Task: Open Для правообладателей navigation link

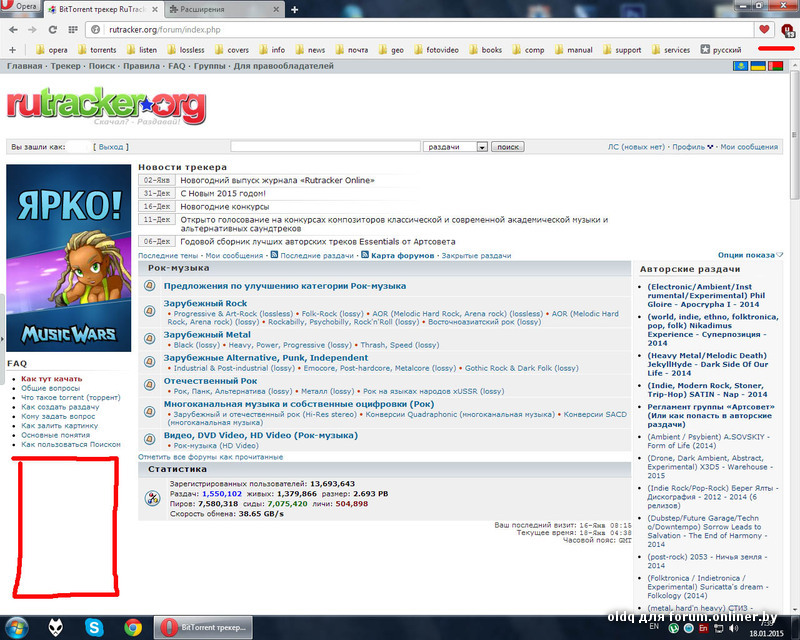Action: [284, 66]
